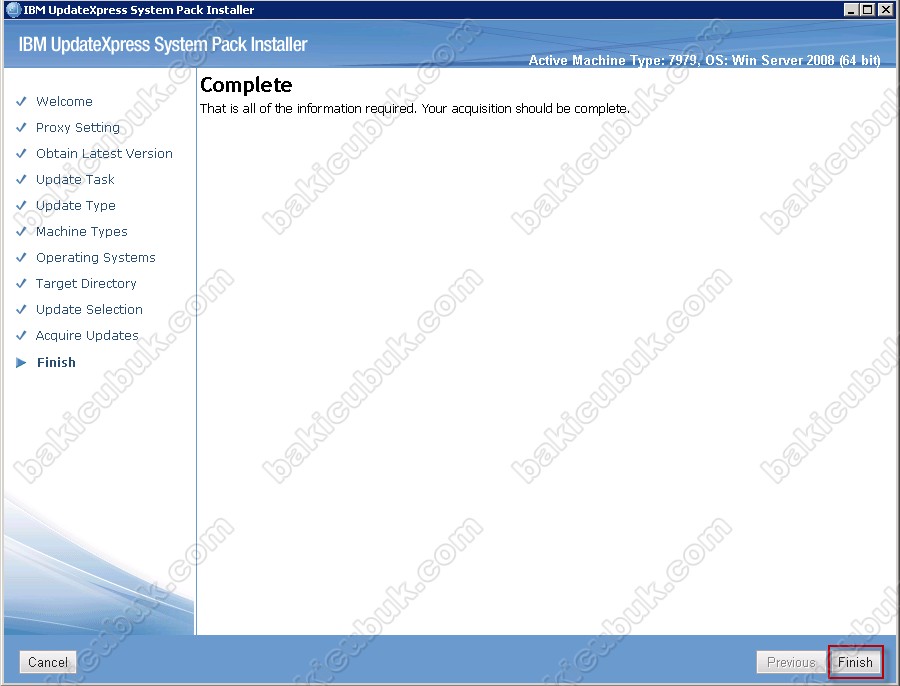Open the Update Type step
The width and height of the screenshot is (900, 686).
pos(75,206)
